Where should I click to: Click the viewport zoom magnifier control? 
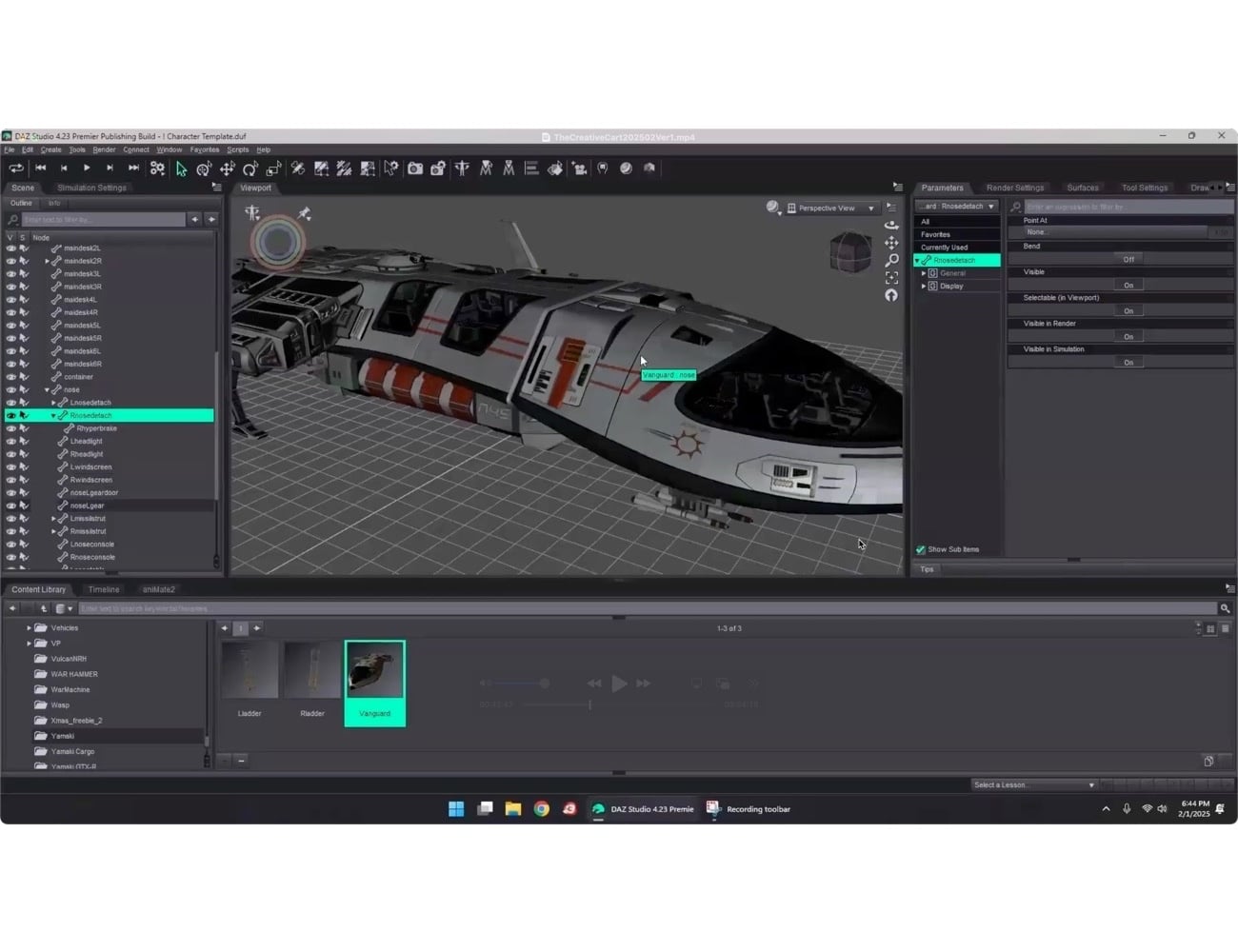click(891, 260)
